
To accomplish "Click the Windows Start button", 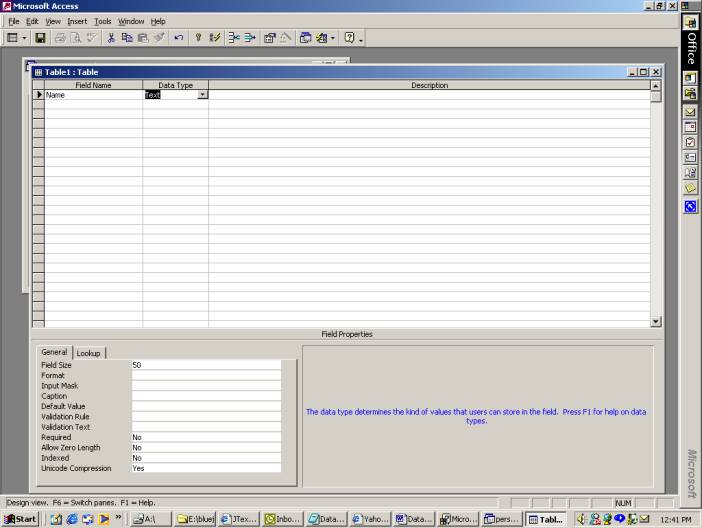I will coord(21,519).
